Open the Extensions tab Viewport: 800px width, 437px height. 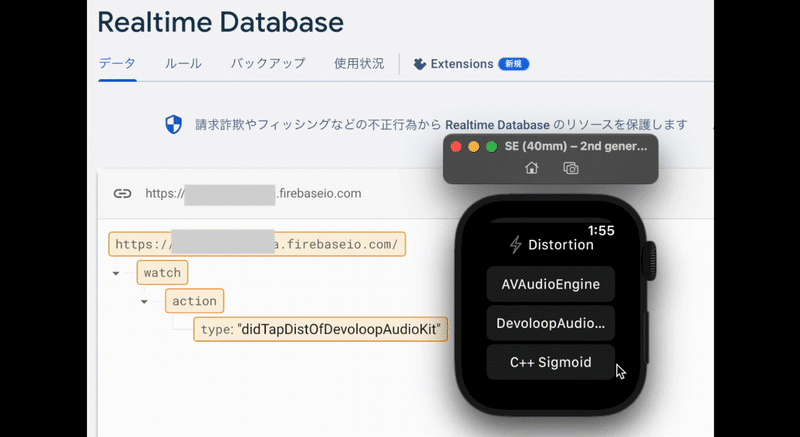[x=462, y=64]
